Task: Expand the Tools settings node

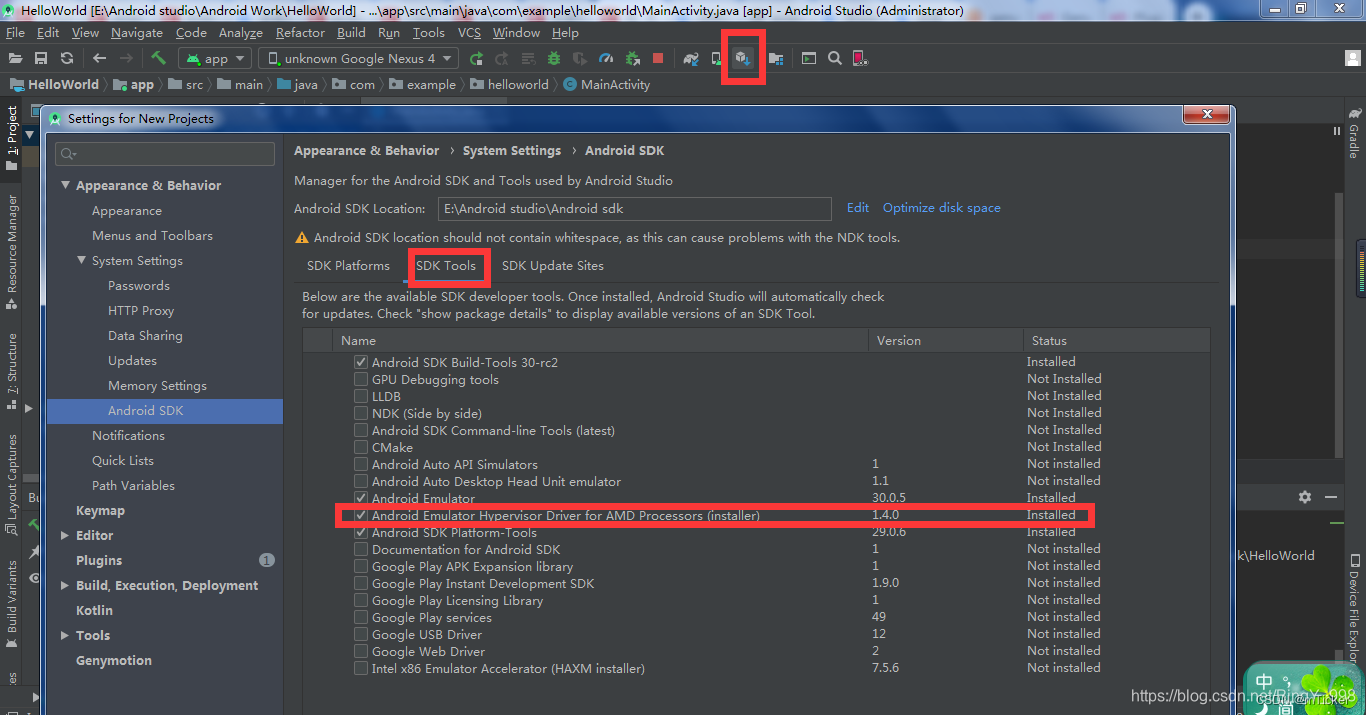Action: 65,635
